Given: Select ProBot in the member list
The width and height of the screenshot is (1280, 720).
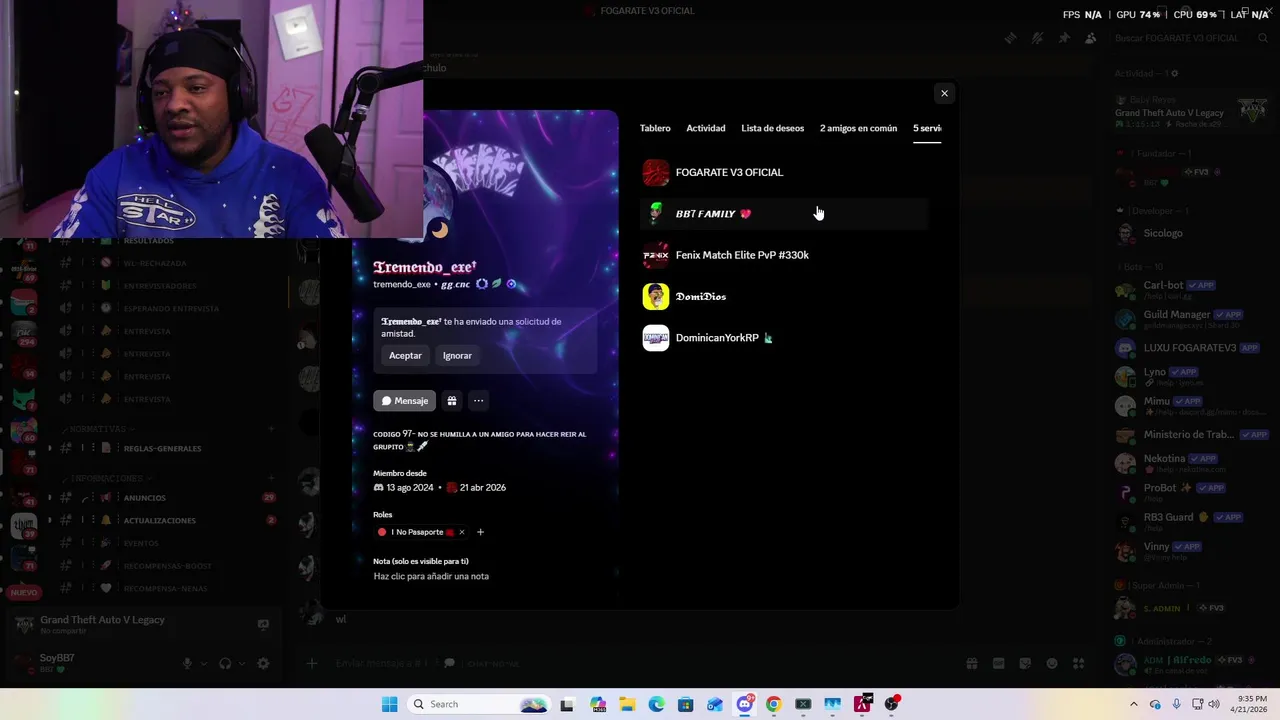Looking at the screenshot, I should [1193, 491].
